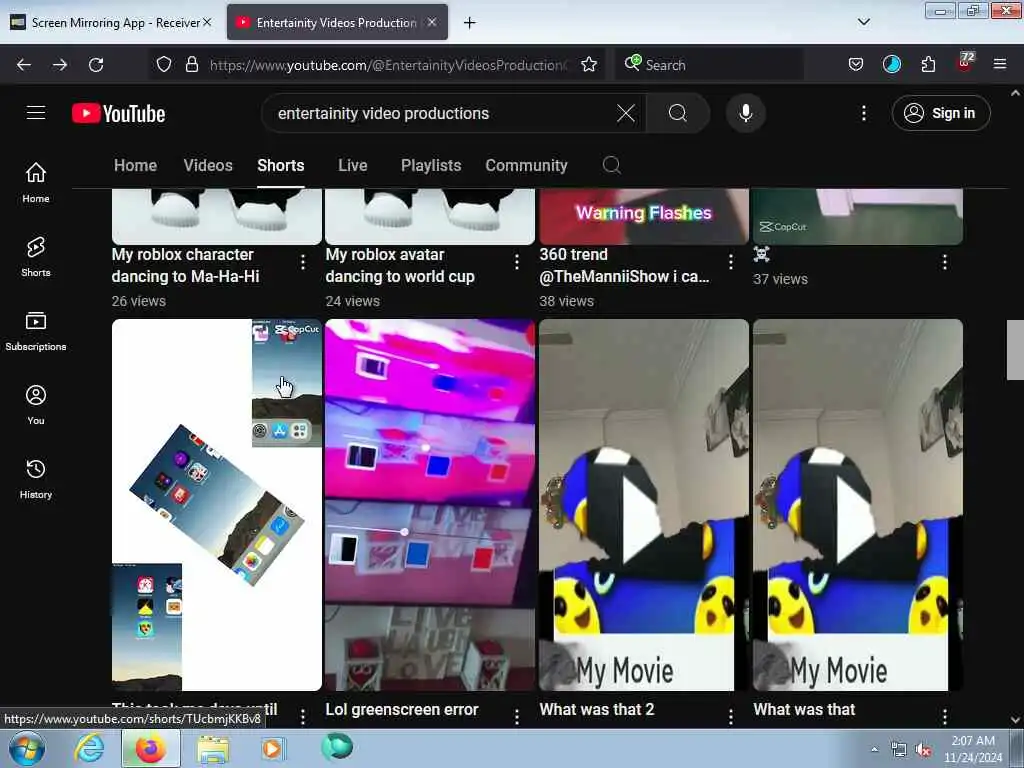The height and width of the screenshot is (768, 1024).
Task: Open the Firefox extensions puzzle icon
Action: pyautogui.click(x=928, y=65)
